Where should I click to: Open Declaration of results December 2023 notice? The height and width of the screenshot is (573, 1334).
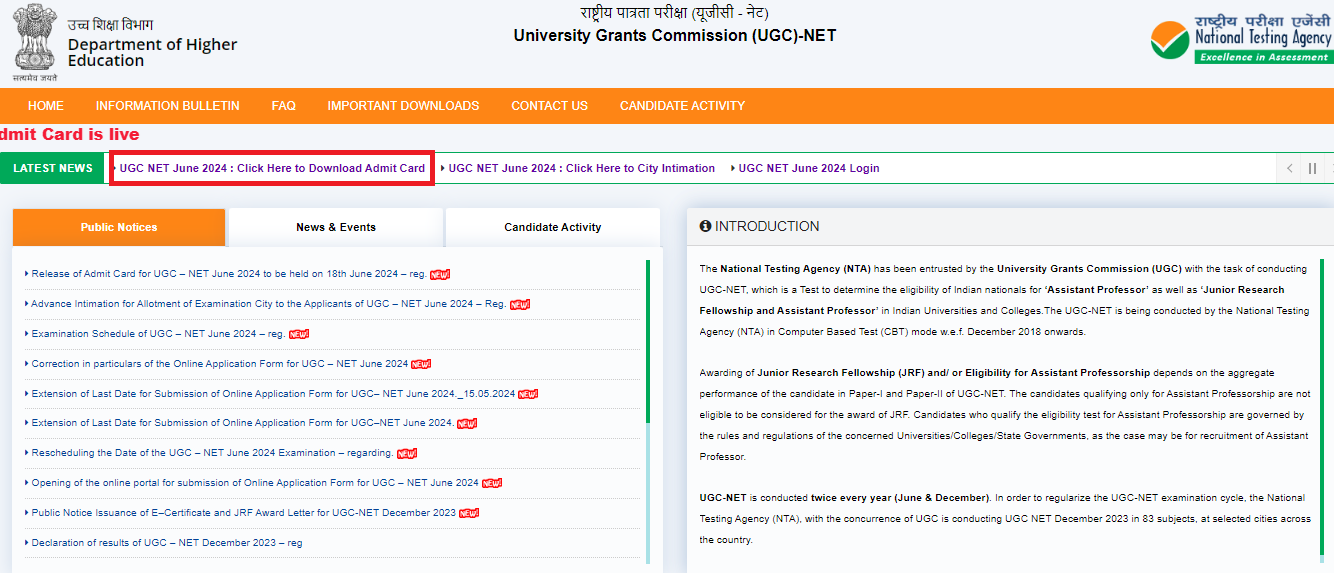tap(167, 543)
